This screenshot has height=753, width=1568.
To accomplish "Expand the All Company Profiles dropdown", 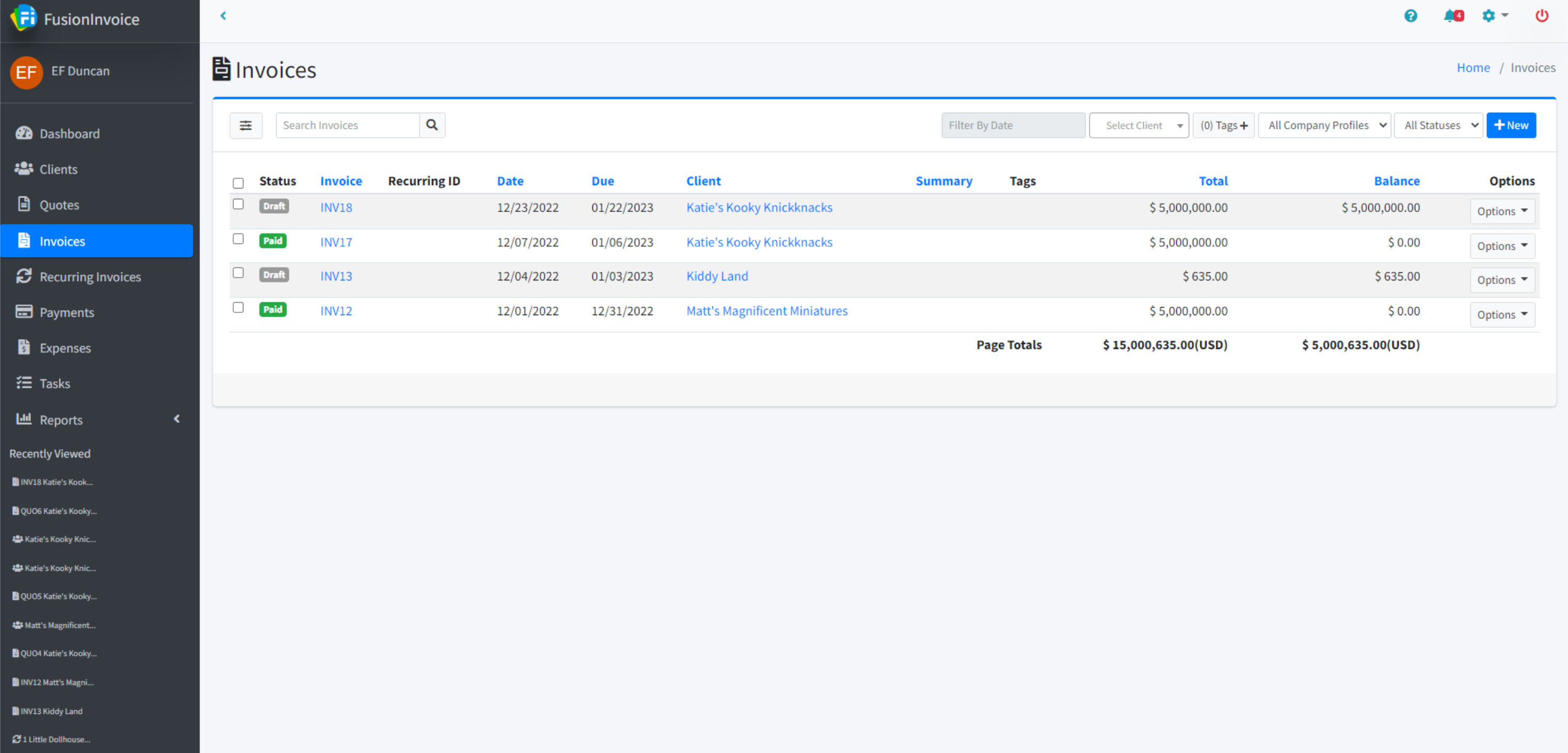I will (1324, 126).
